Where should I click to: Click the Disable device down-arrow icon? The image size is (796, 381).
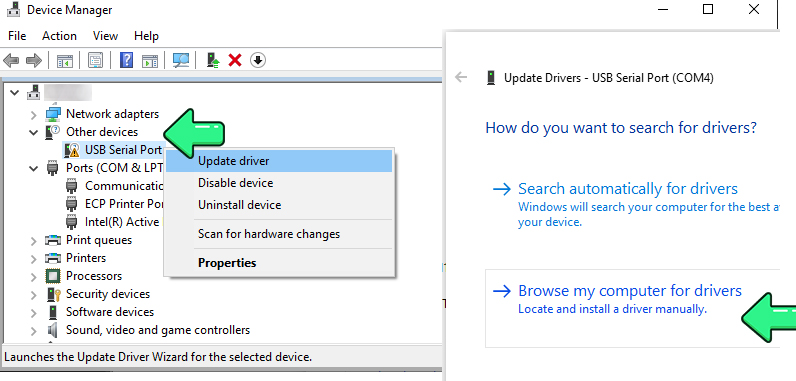coord(258,60)
